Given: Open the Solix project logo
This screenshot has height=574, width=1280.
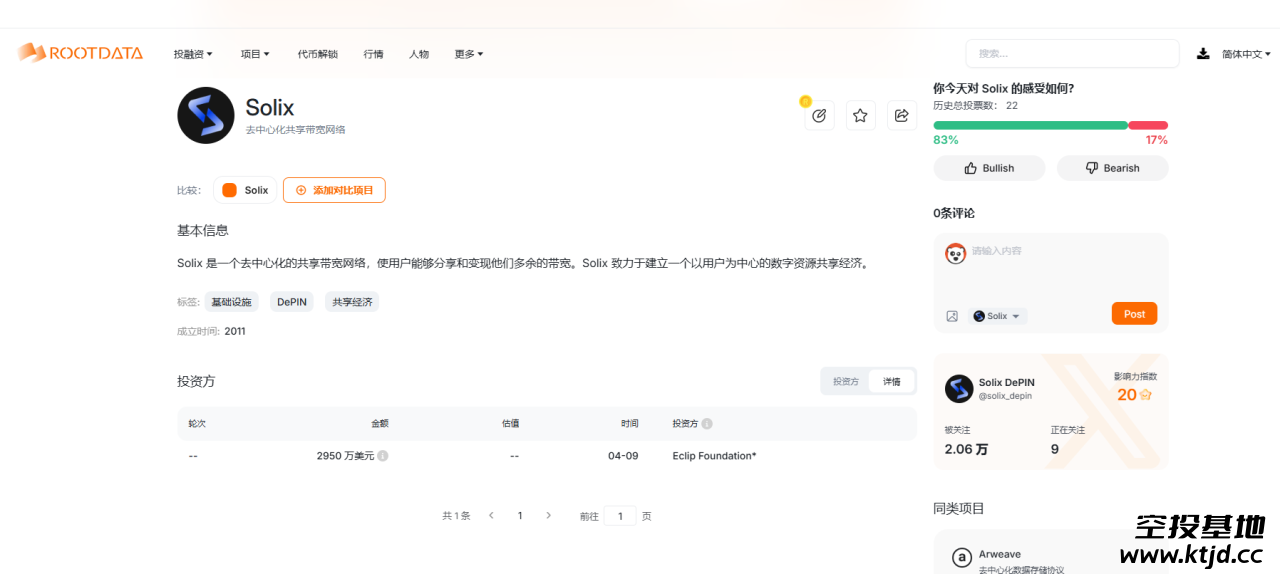Looking at the screenshot, I should pyautogui.click(x=206, y=115).
